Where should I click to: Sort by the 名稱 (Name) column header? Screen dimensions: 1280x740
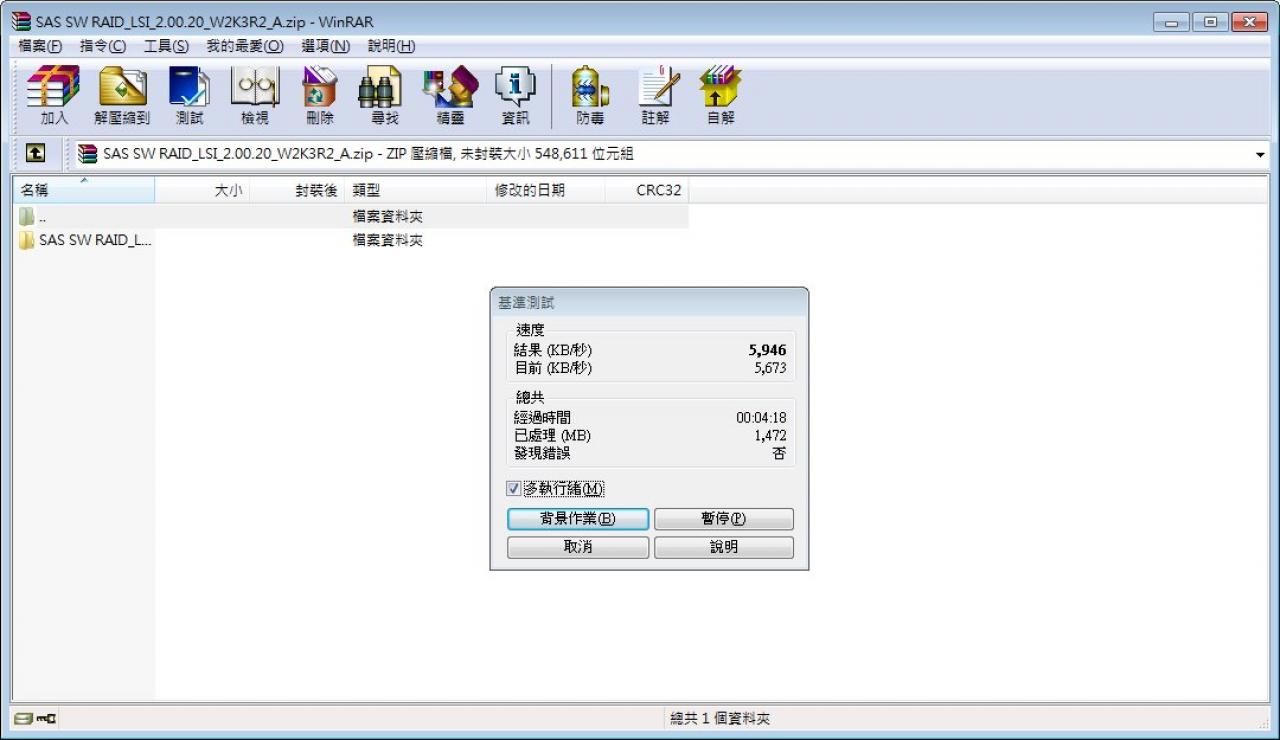pyautogui.click(x=84, y=190)
